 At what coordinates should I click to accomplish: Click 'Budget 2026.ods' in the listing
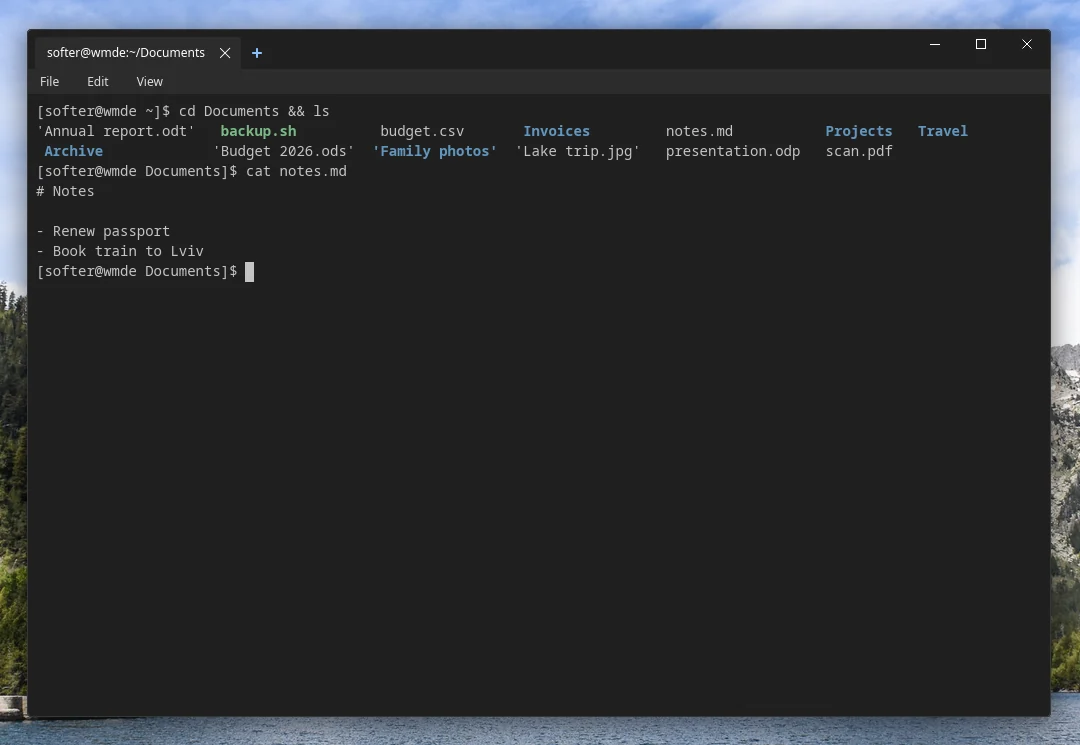pyautogui.click(x=283, y=151)
